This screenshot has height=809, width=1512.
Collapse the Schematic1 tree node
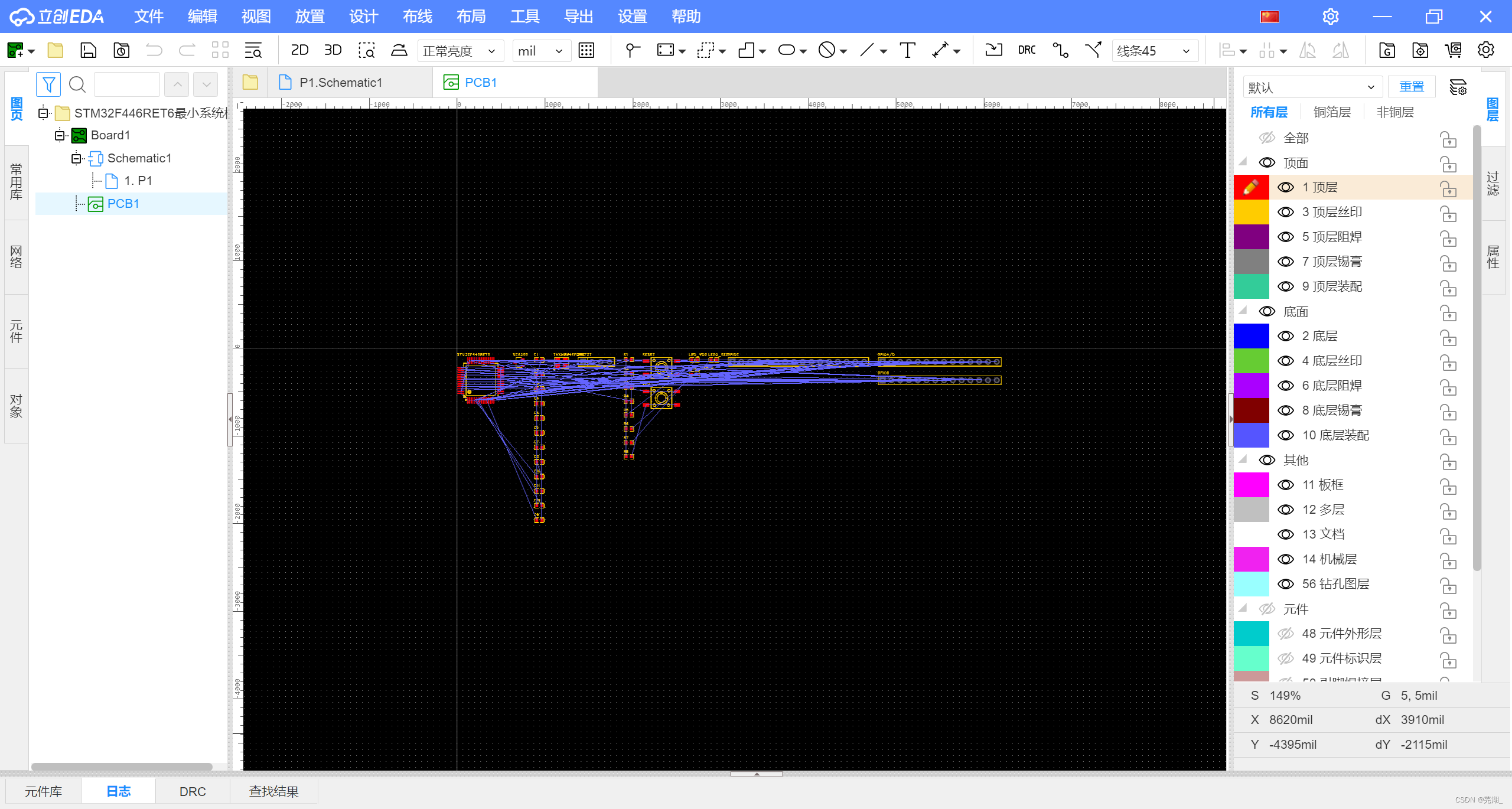[76, 158]
